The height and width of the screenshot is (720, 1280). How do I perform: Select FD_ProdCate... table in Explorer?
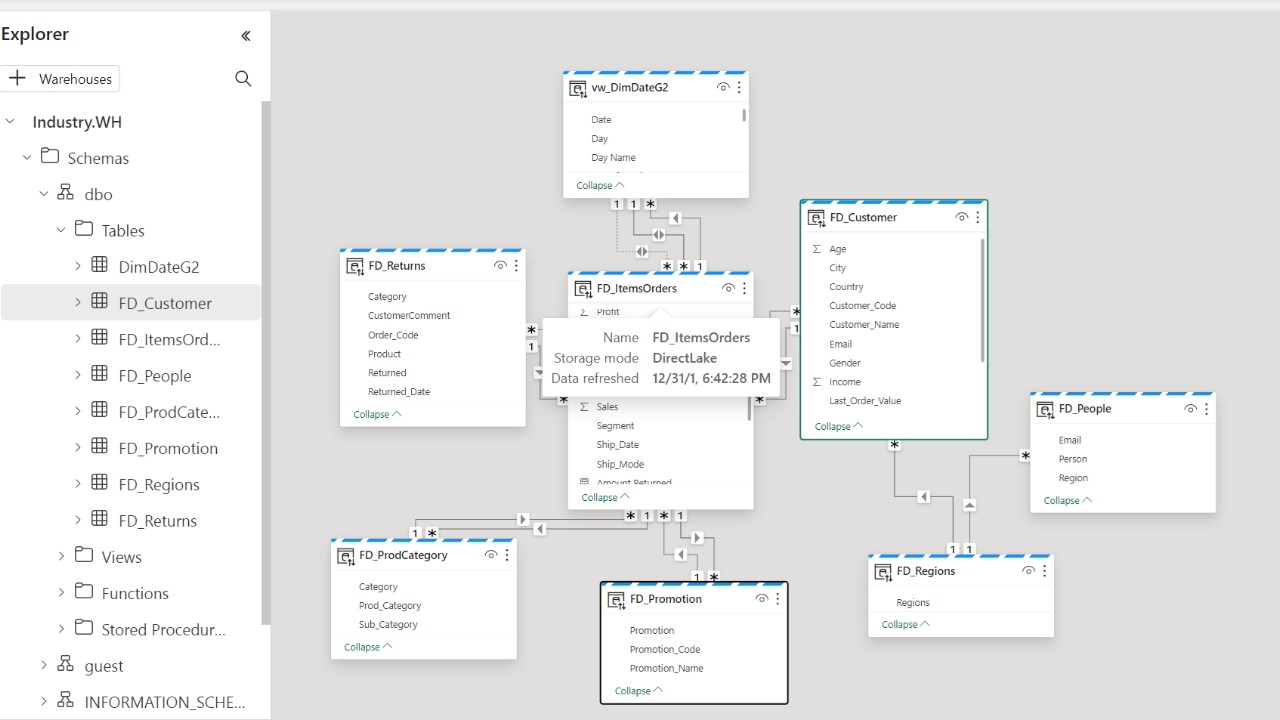coord(169,412)
